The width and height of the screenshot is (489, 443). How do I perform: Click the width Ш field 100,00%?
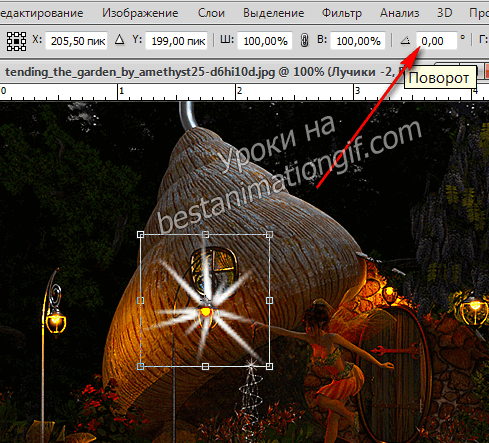[265, 41]
